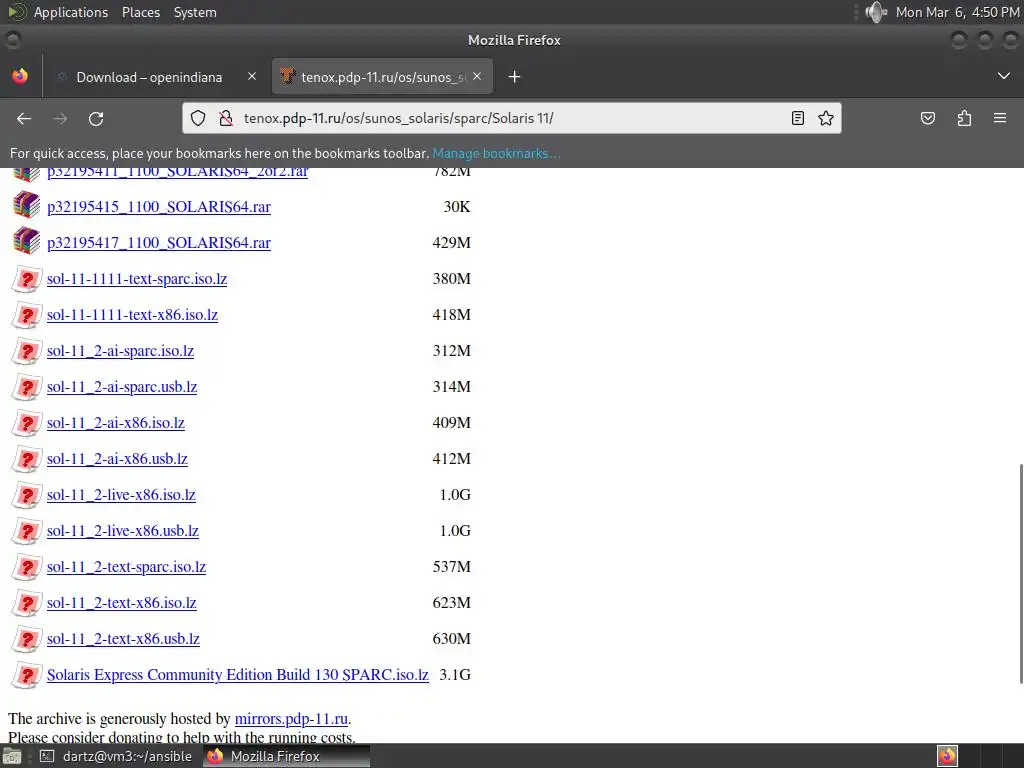Switch to the dartz@vm3:~/ansible terminal taskbar item
The height and width of the screenshot is (768, 1024).
[116, 756]
